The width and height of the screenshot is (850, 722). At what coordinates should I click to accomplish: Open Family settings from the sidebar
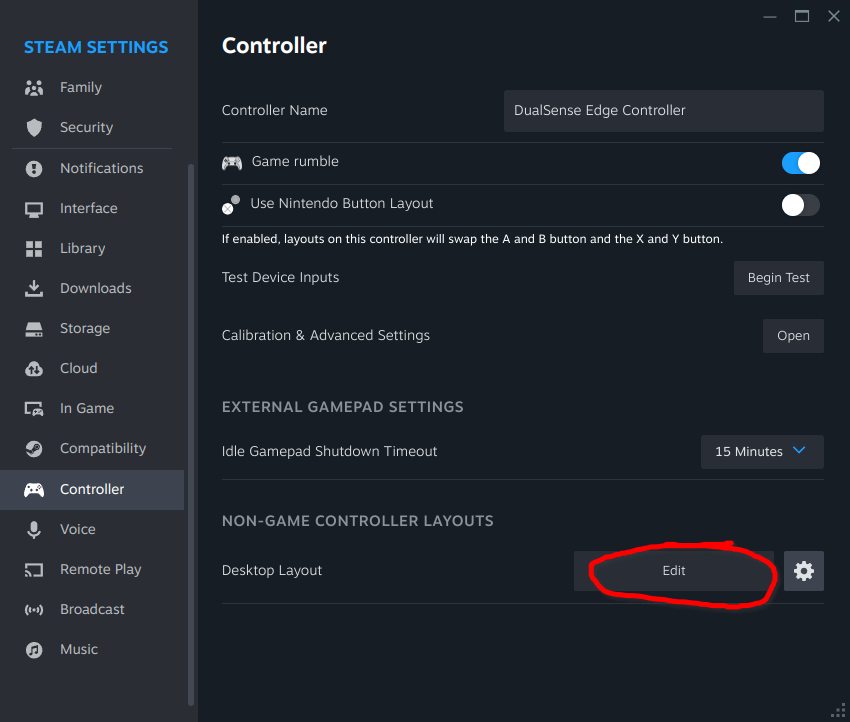(x=80, y=87)
